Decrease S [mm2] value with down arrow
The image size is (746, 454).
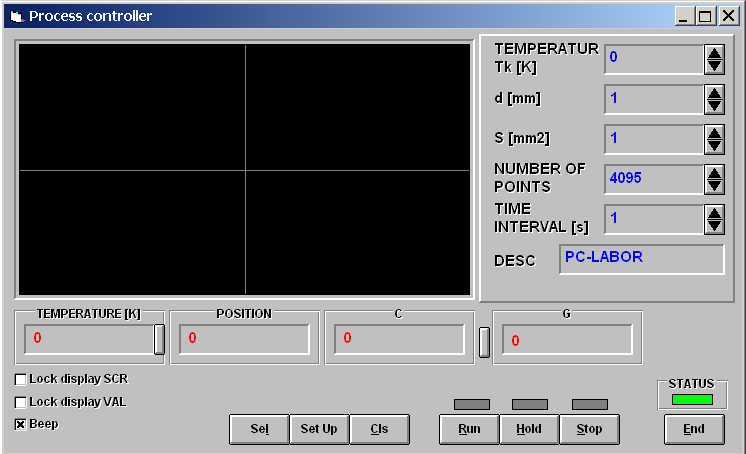[714, 147]
